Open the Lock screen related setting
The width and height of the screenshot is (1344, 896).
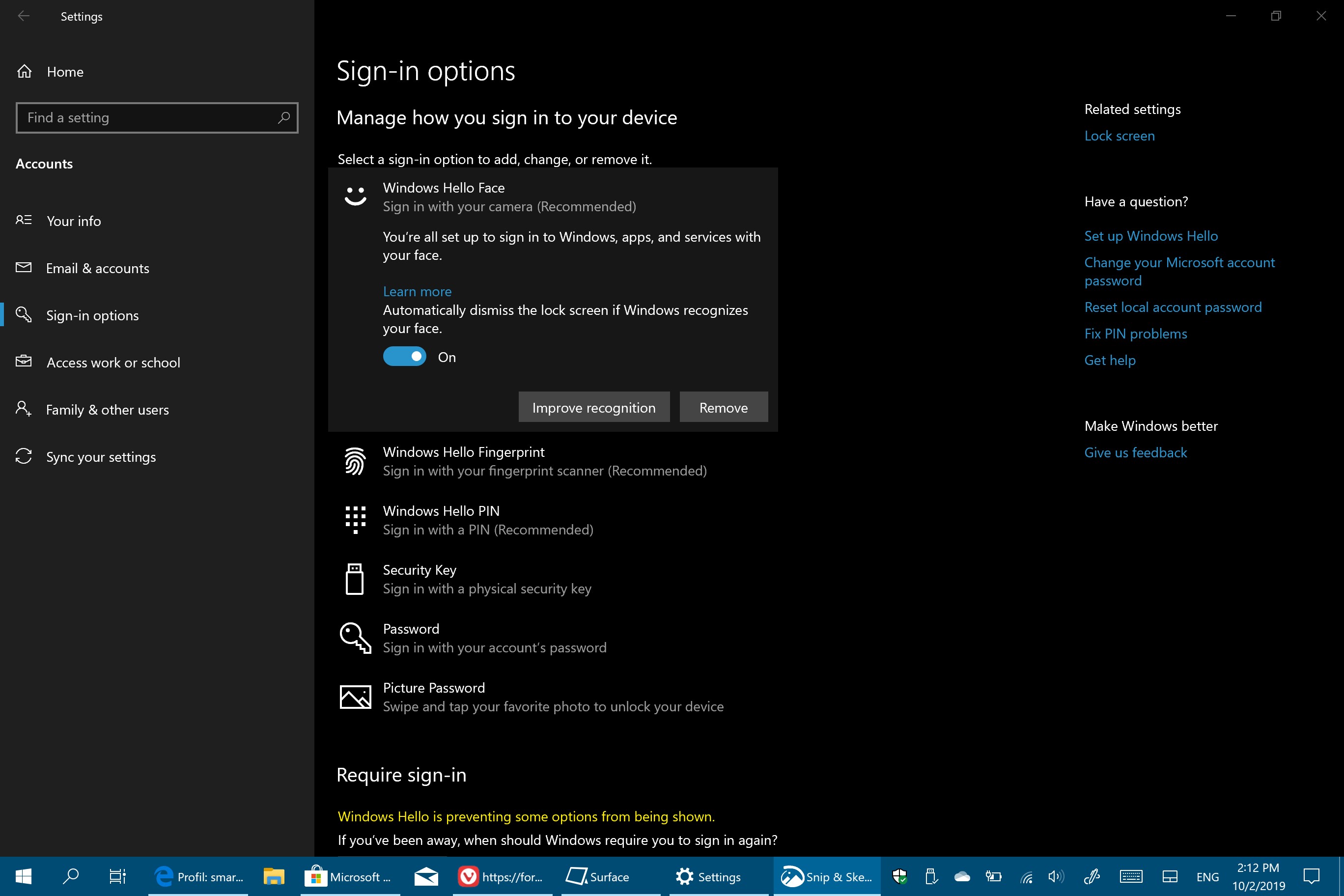1119,136
